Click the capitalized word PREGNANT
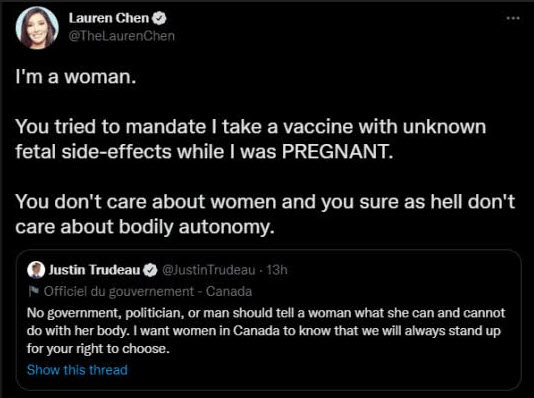Viewport: 534px width, 398px height. 337,152
